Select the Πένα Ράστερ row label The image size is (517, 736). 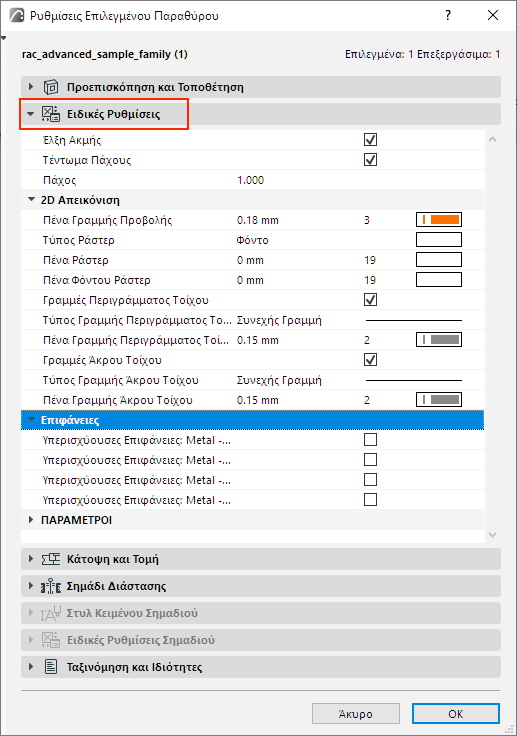pyautogui.click(x=76, y=260)
